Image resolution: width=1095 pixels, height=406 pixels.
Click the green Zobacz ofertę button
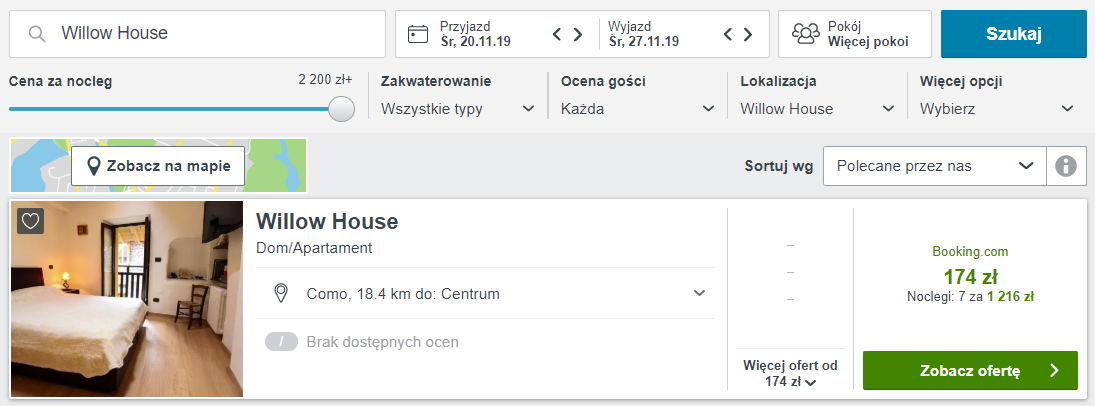coord(969,370)
